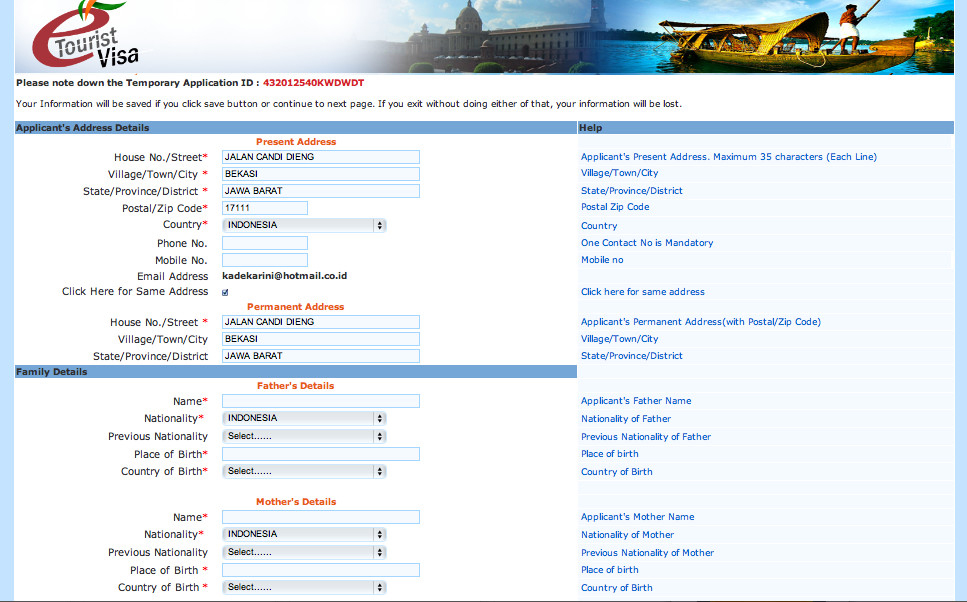Click the Mobile No. input field

point(264,260)
